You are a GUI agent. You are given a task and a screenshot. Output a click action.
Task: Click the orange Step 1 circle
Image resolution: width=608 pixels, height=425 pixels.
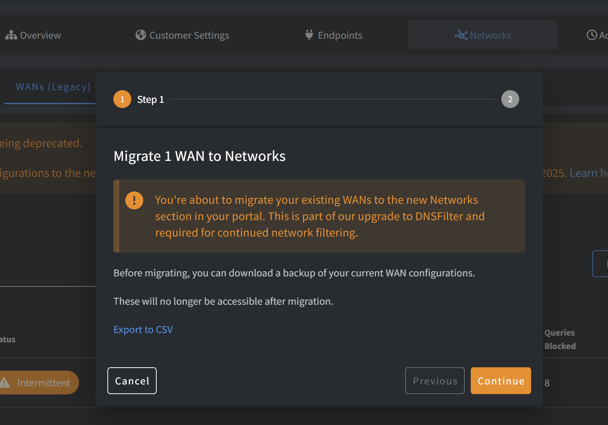pos(122,99)
